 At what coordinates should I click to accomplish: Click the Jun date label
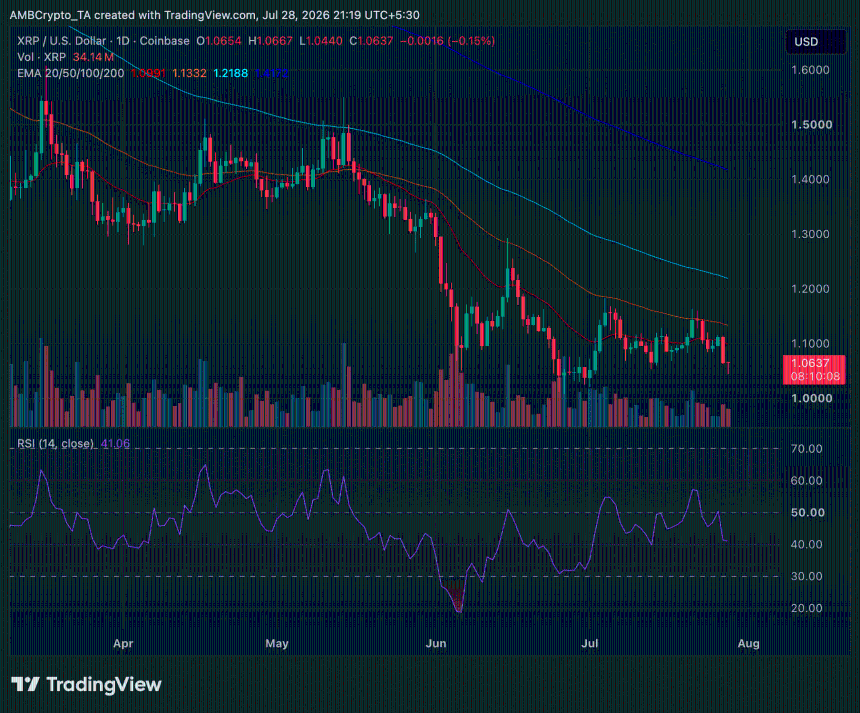(436, 643)
